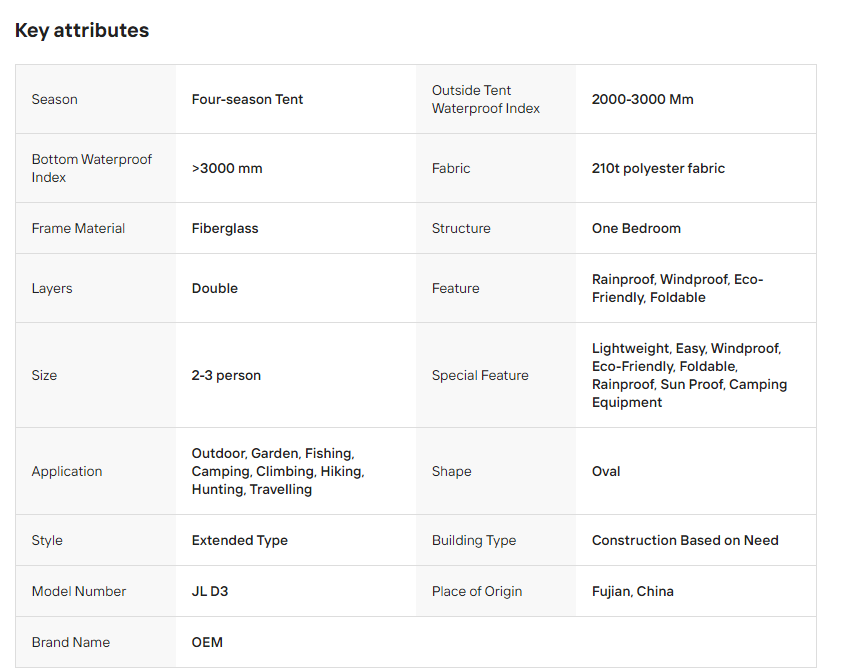Click the Special Feature label
The width and height of the screenshot is (846, 668).
(480, 375)
